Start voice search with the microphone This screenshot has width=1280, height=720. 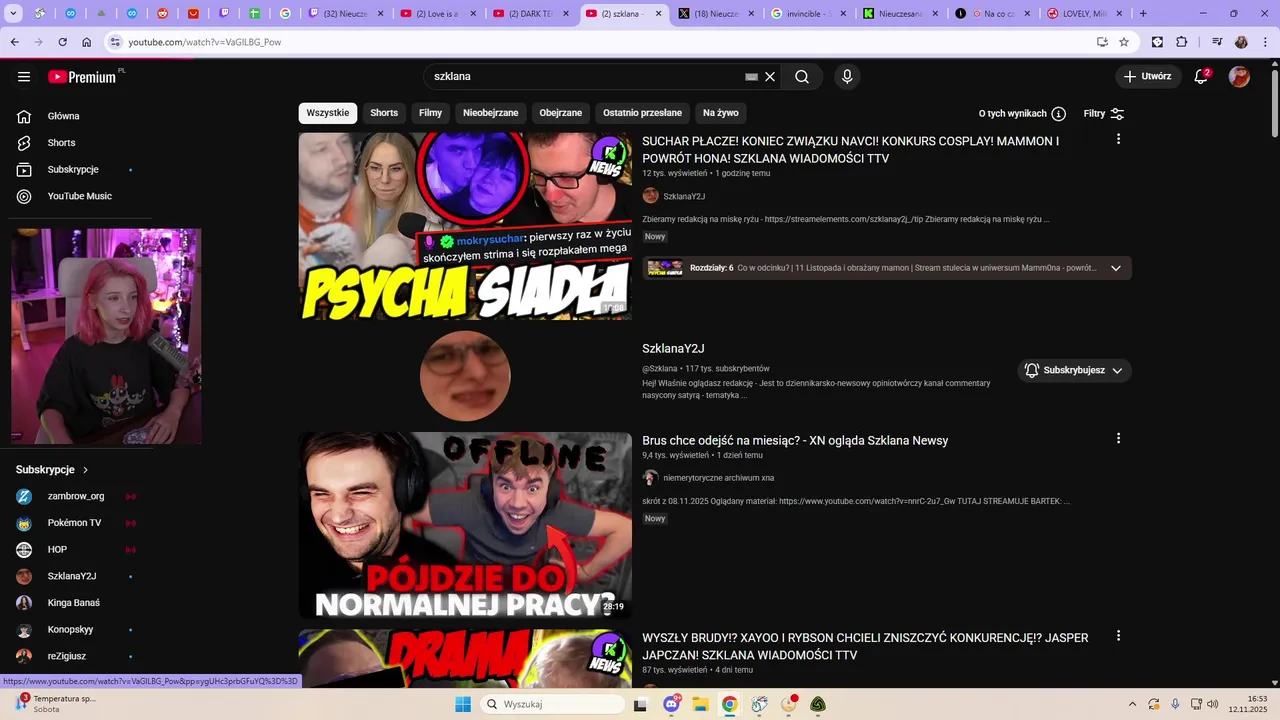point(847,77)
